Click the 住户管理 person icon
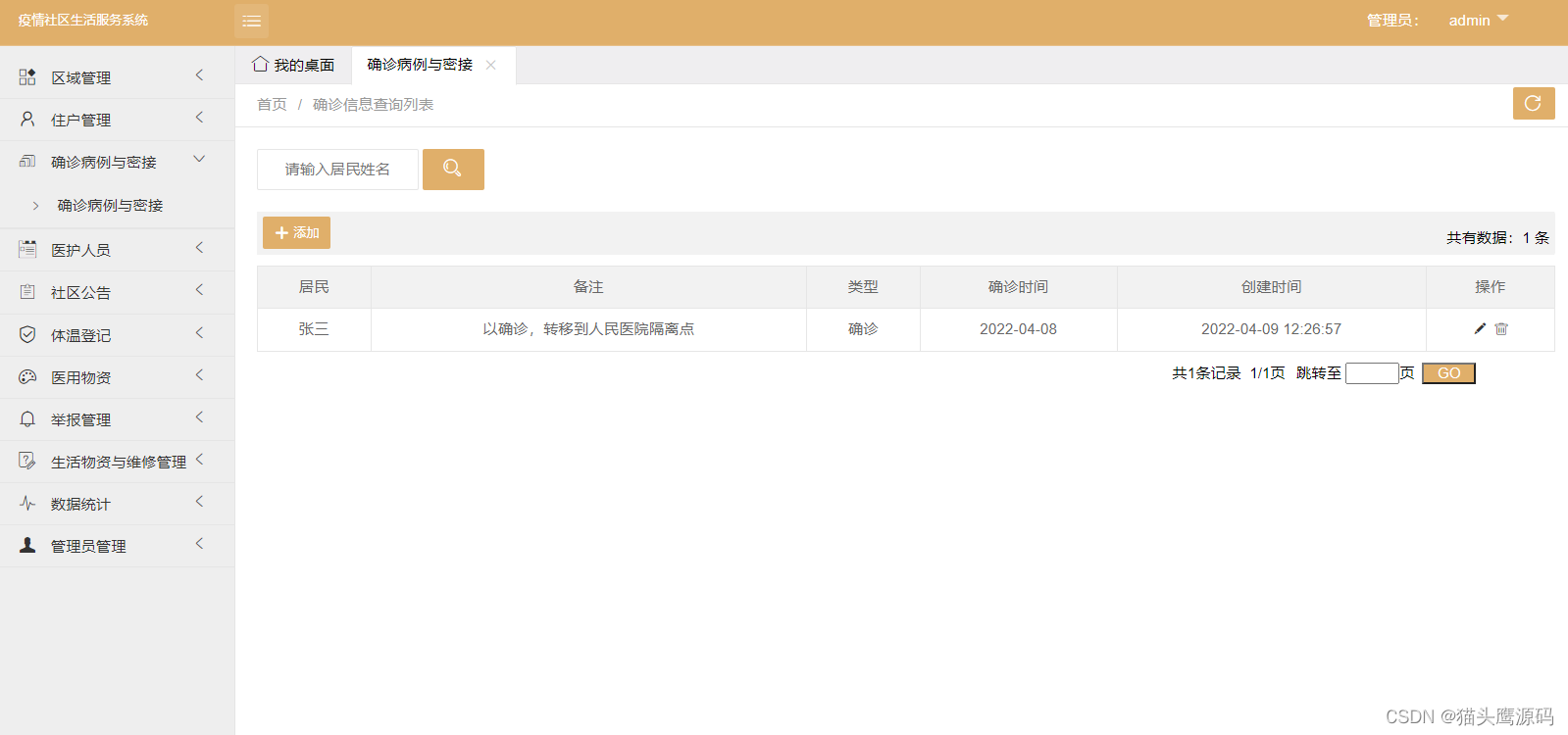1568x735 pixels. (x=27, y=120)
